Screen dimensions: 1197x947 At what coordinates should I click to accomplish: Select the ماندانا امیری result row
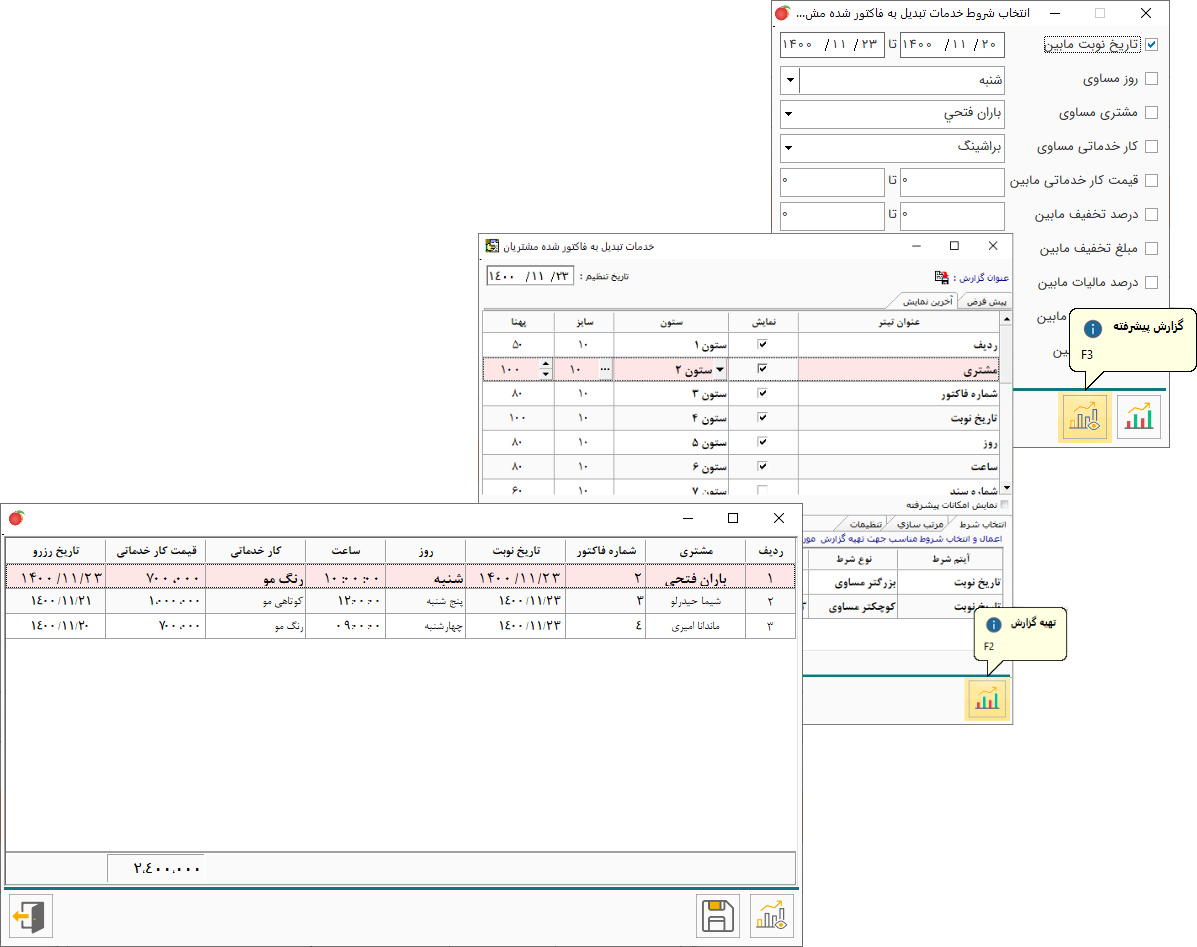click(x=400, y=626)
